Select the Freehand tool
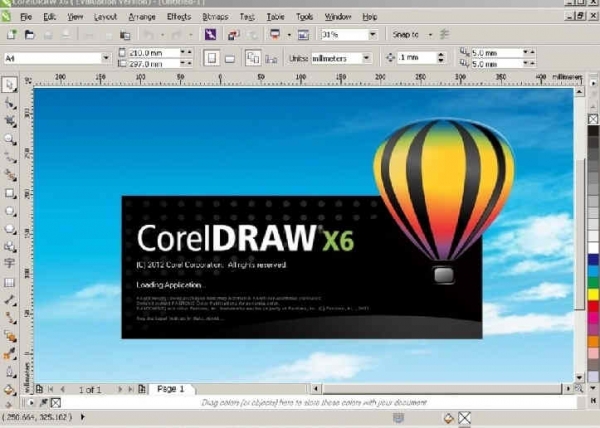This screenshot has width=600, height=428. (10, 157)
